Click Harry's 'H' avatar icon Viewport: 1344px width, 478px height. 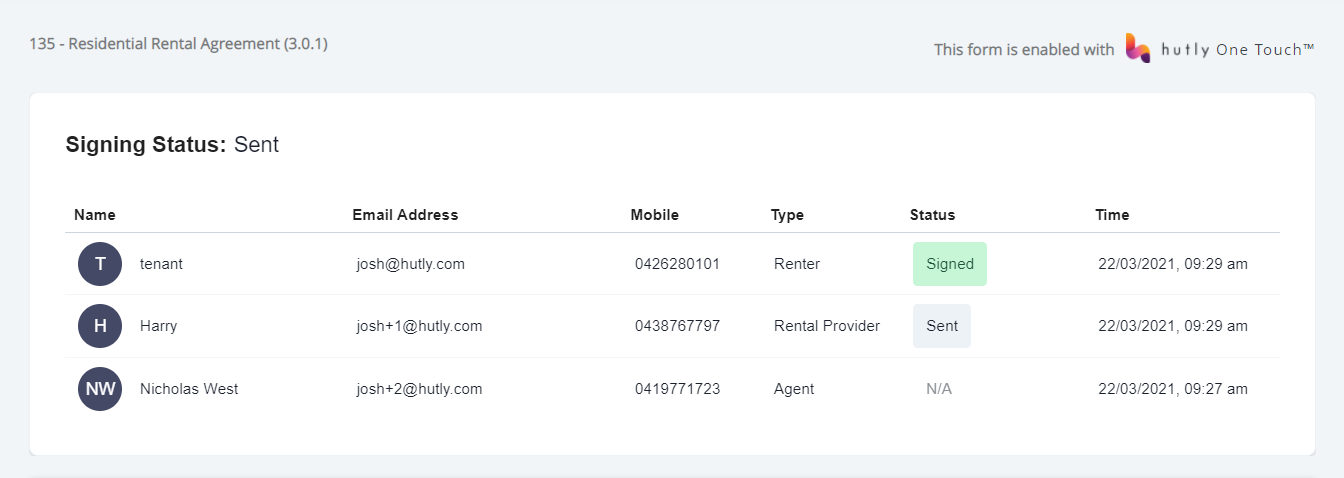(x=100, y=326)
